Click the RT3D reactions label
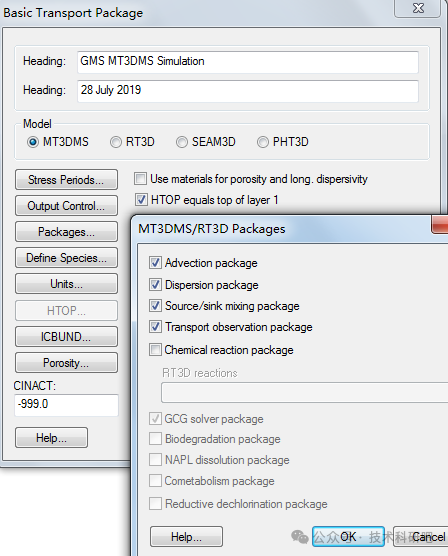The height and width of the screenshot is (556, 448). 200,373
